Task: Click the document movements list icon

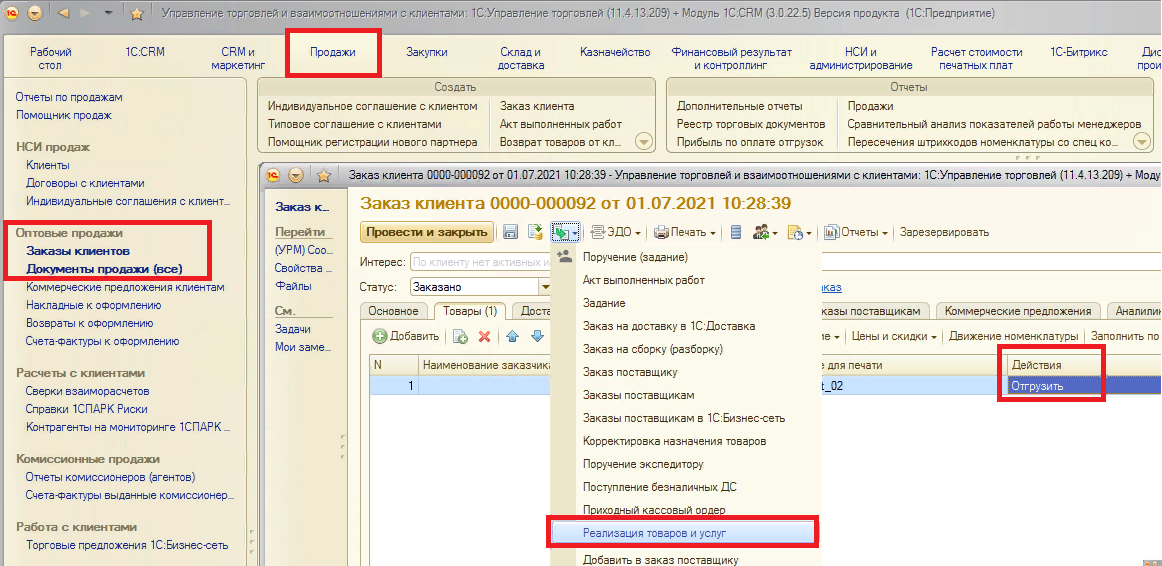Action: (x=736, y=232)
